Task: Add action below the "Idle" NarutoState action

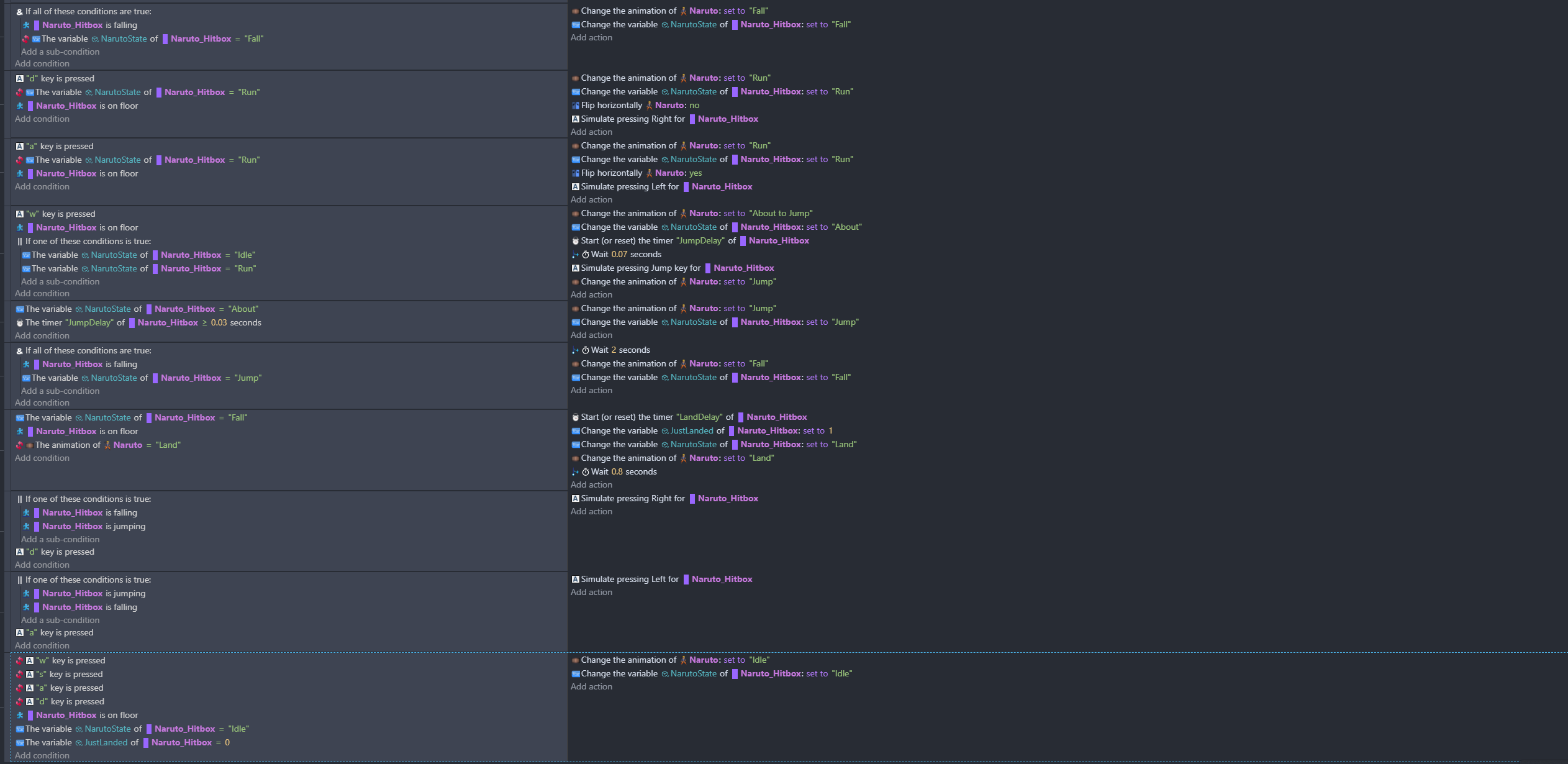Action: (x=591, y=687)
